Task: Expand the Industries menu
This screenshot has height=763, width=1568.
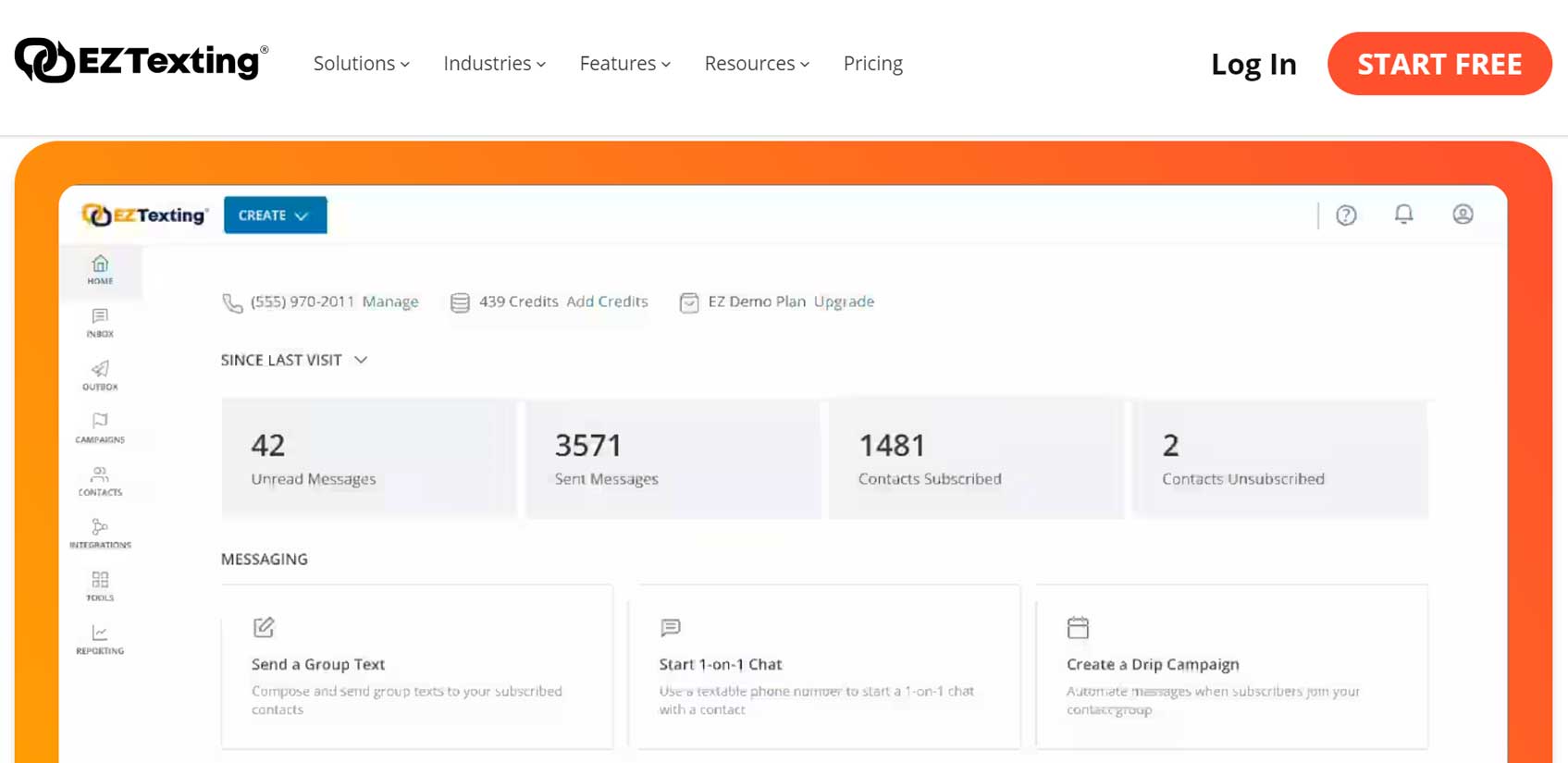Action: click(x=494, y=63)
